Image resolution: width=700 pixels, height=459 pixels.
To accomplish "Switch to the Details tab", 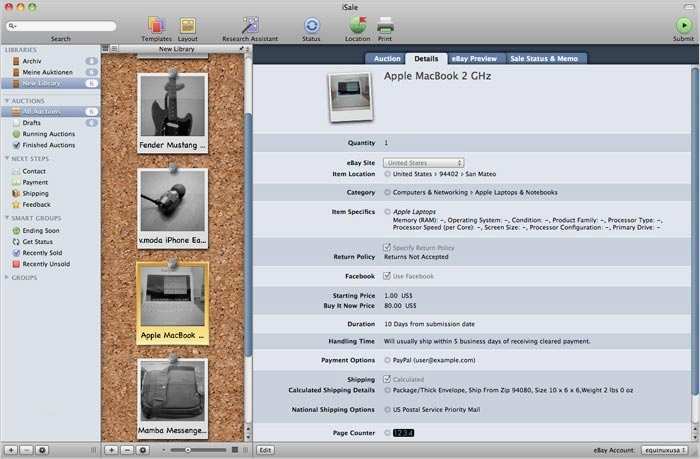I will point(426,58).
